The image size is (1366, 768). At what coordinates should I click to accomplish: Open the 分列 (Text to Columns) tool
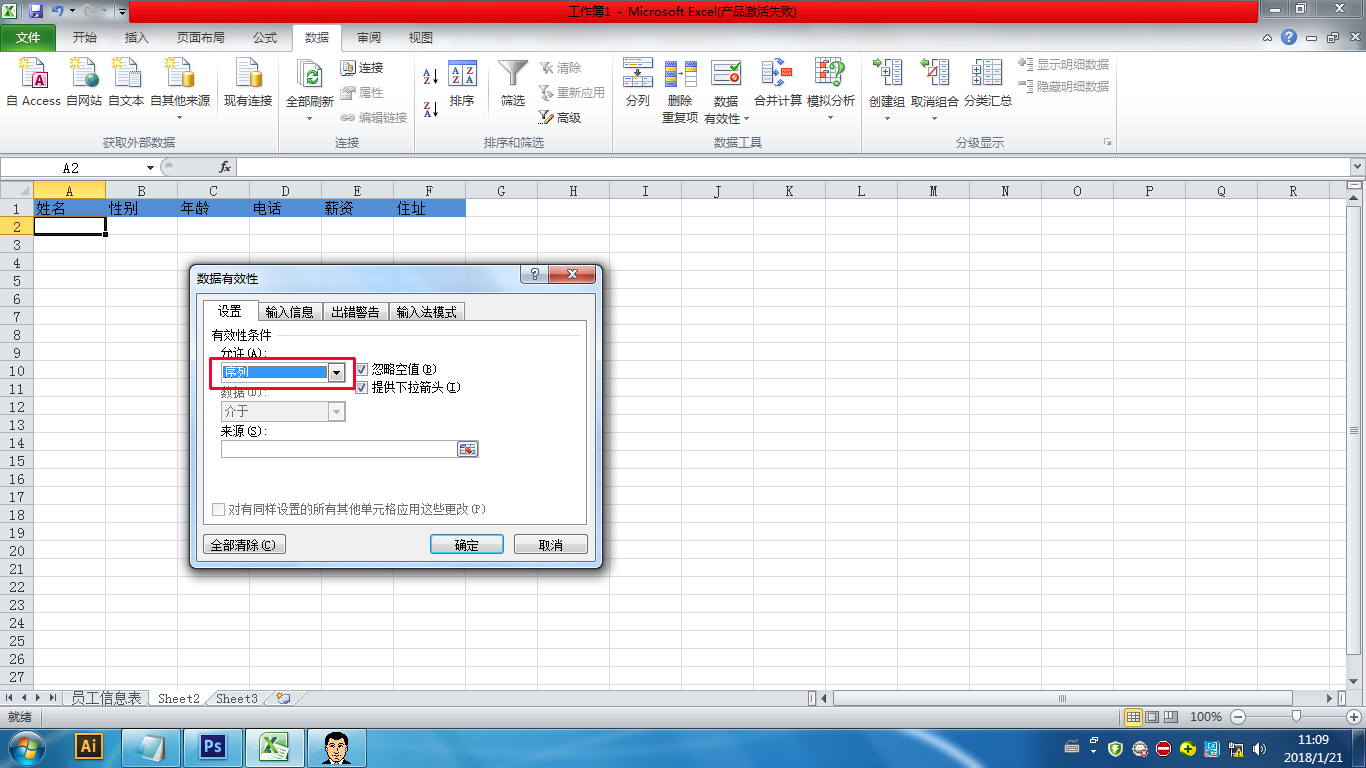[x=637, y=85]
